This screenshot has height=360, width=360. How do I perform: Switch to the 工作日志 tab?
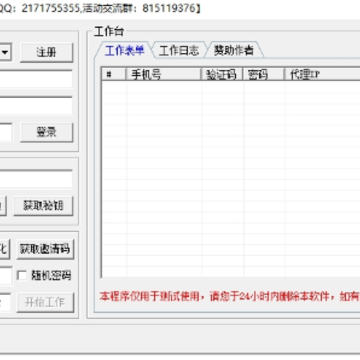tap(179, 51)
